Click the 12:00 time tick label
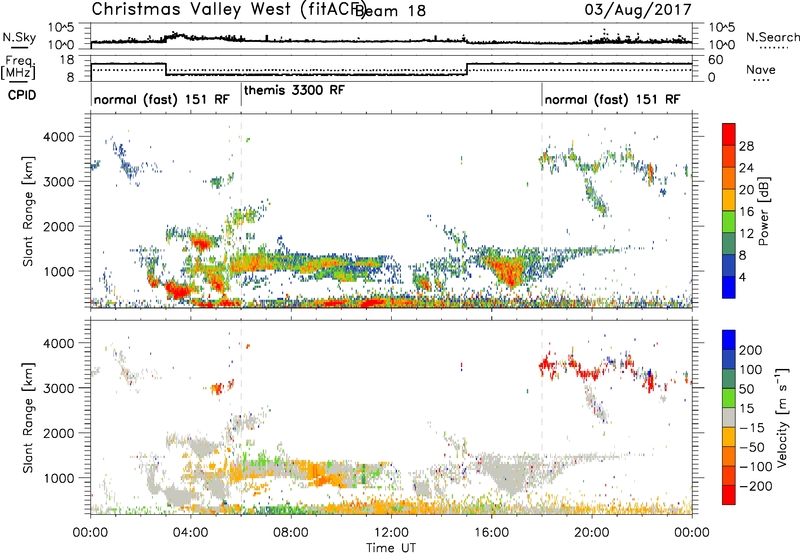Screen dimensions: 800x554 [391, 533]
